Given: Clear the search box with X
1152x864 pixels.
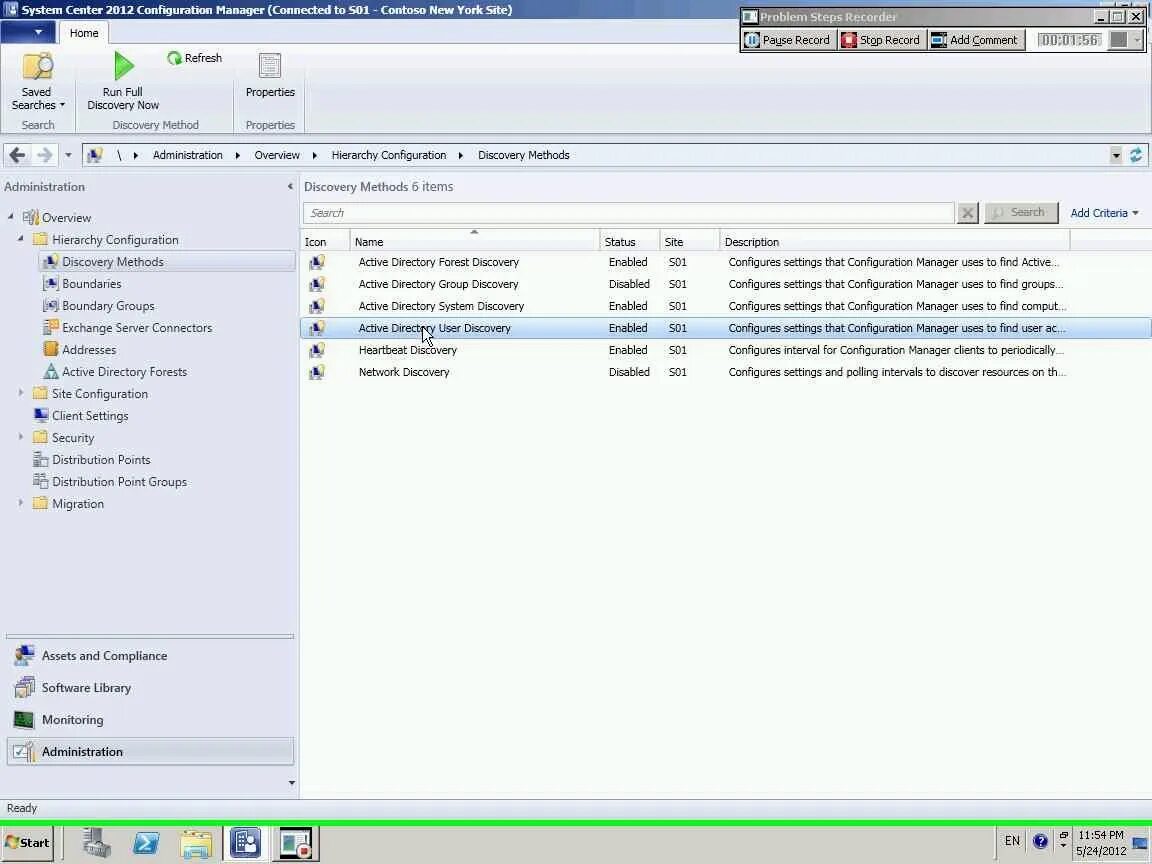Looking at the screenshot, I should [x=968, y=213].
